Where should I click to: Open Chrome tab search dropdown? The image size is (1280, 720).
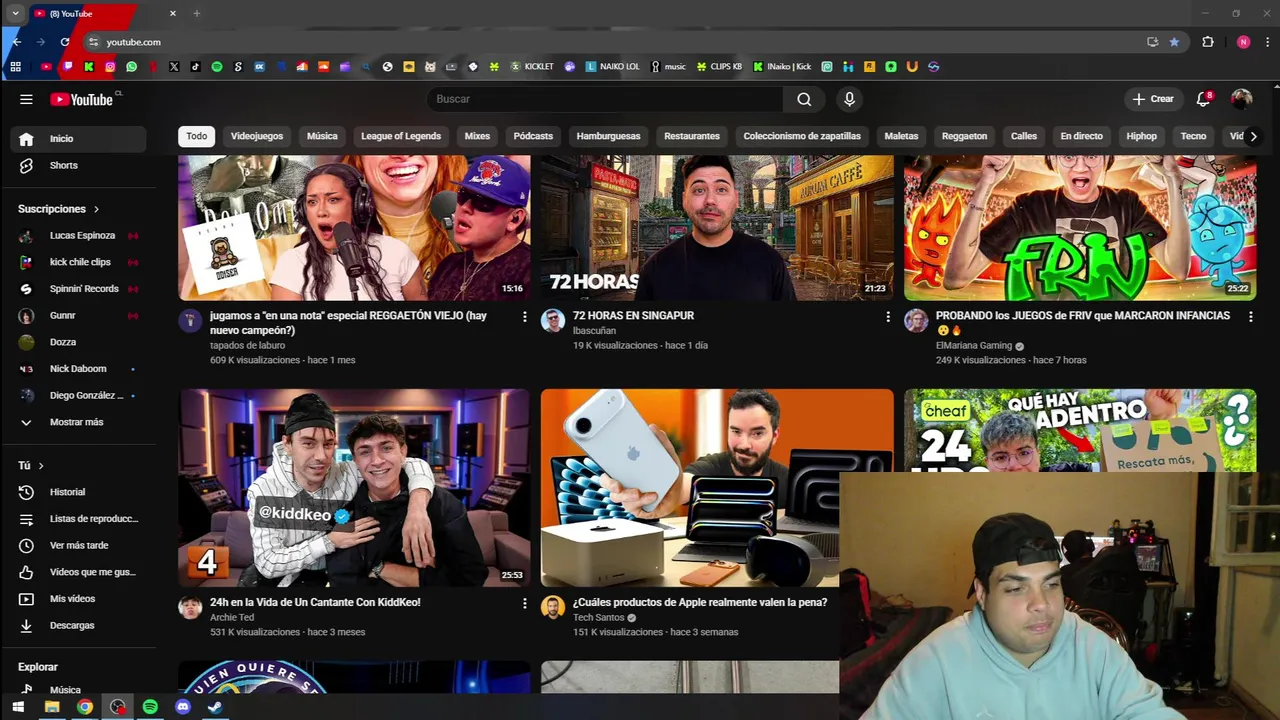point(15,13)
